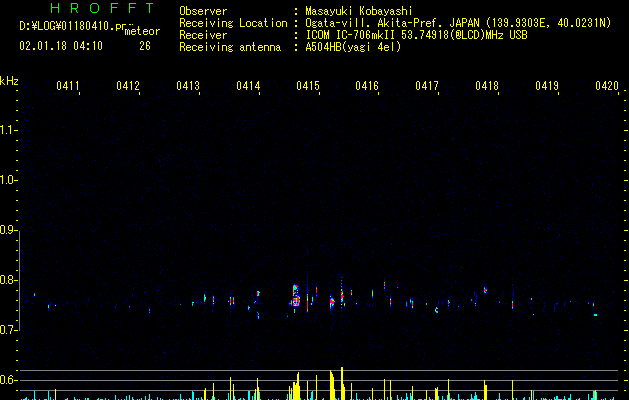Click the 0414 time marker
Screen dimensions: 629x400
click(248, 85)
